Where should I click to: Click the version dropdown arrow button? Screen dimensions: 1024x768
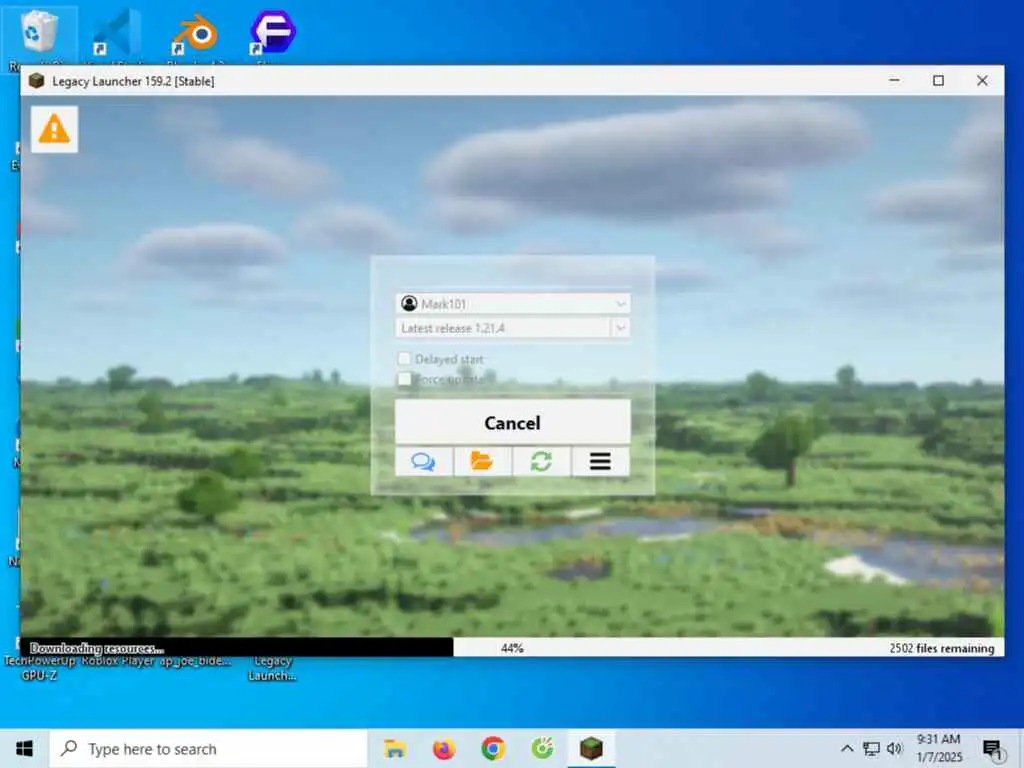620,328
